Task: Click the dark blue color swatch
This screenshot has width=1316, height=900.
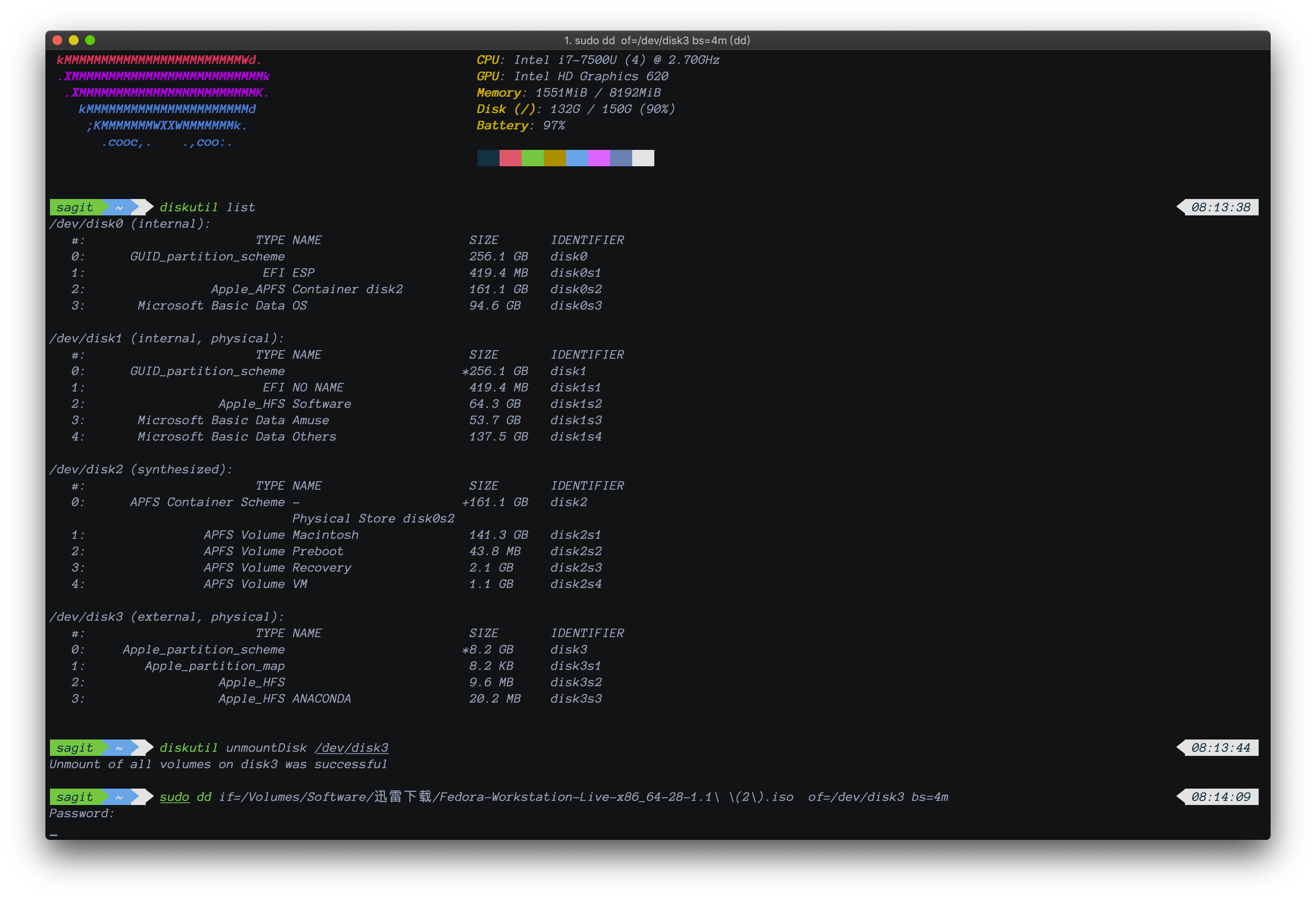Action: click(488, 158)
